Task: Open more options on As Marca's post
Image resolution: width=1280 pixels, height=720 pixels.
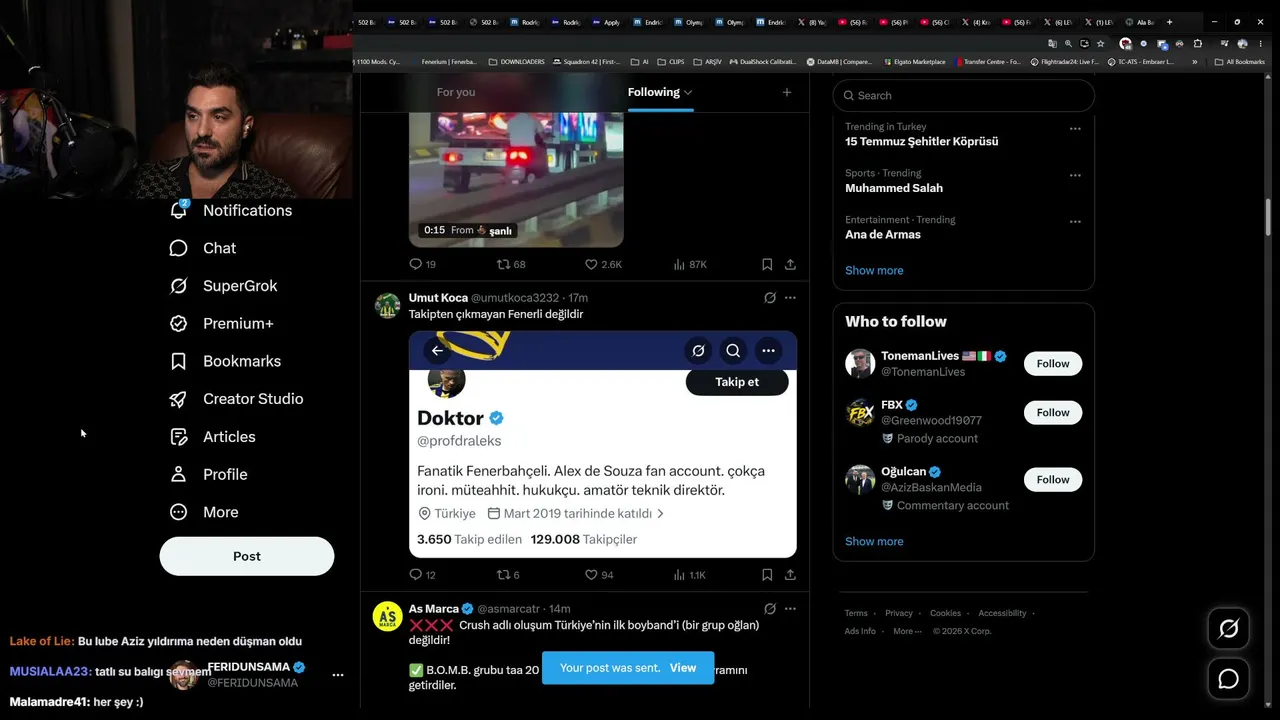Action: tap(790, 609)
